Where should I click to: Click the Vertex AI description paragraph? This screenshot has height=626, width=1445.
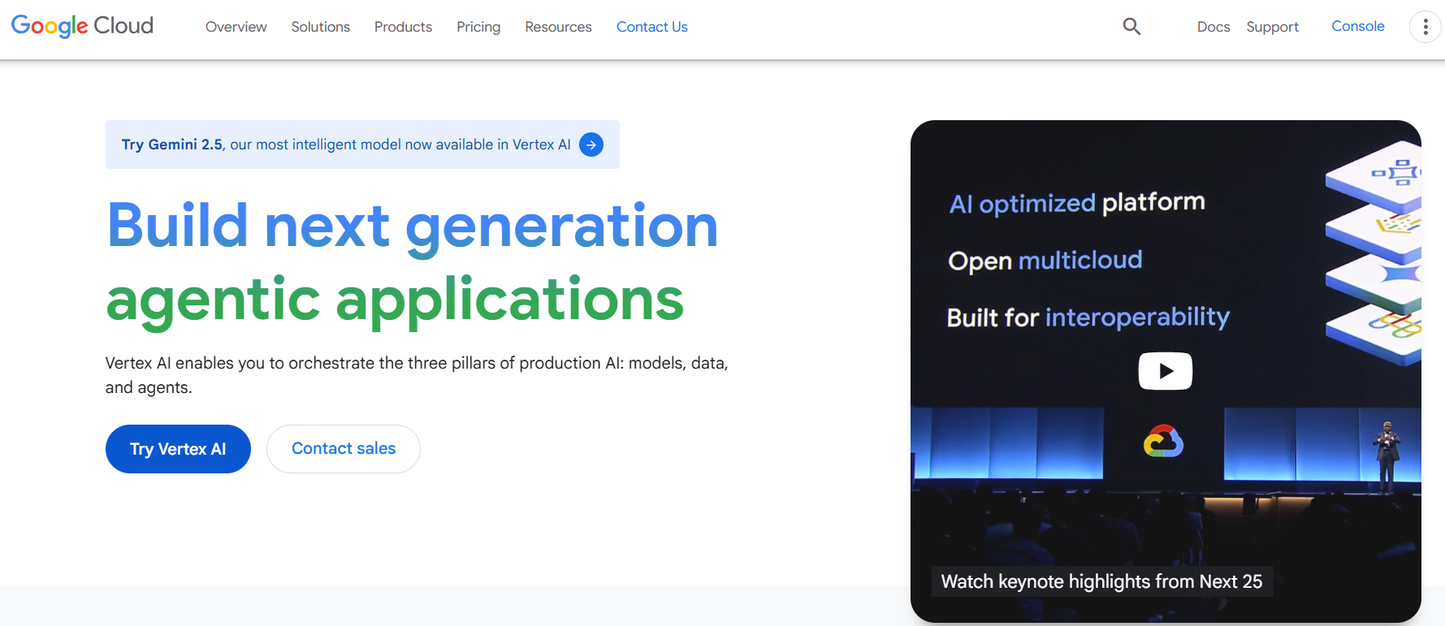click(x=417, y=375)
